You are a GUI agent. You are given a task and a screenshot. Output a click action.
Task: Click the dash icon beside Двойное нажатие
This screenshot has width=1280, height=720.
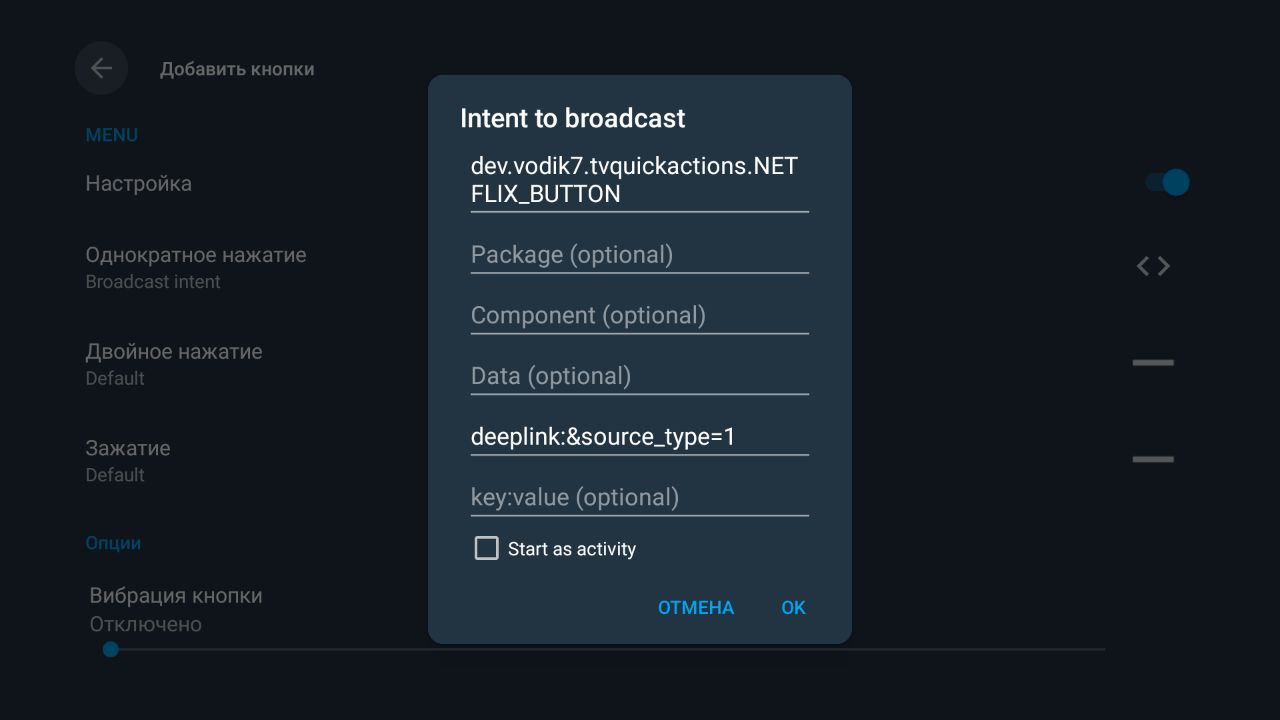click(x=1153, y=362)
